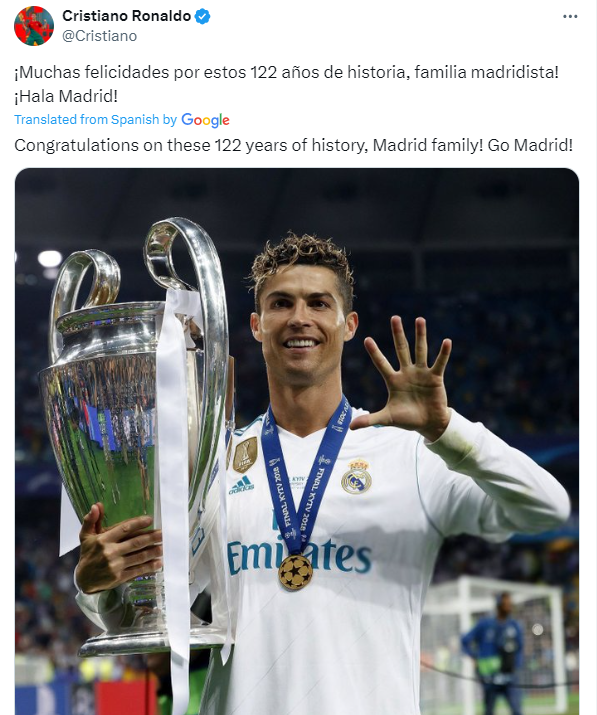
Task: Click the photographer in blue in background
Action: click(x=493, y=650)
